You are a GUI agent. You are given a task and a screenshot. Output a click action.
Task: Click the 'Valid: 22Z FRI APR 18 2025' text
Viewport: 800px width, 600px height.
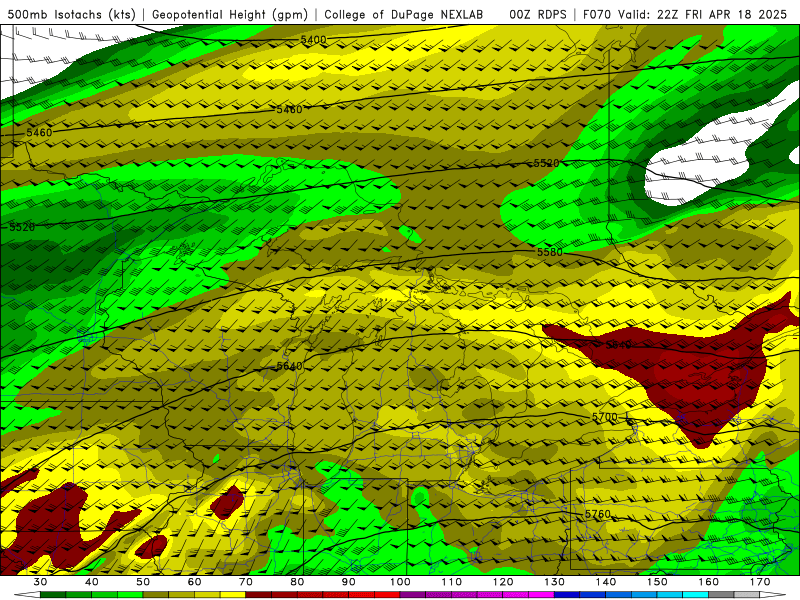click(x=703, y=14)
